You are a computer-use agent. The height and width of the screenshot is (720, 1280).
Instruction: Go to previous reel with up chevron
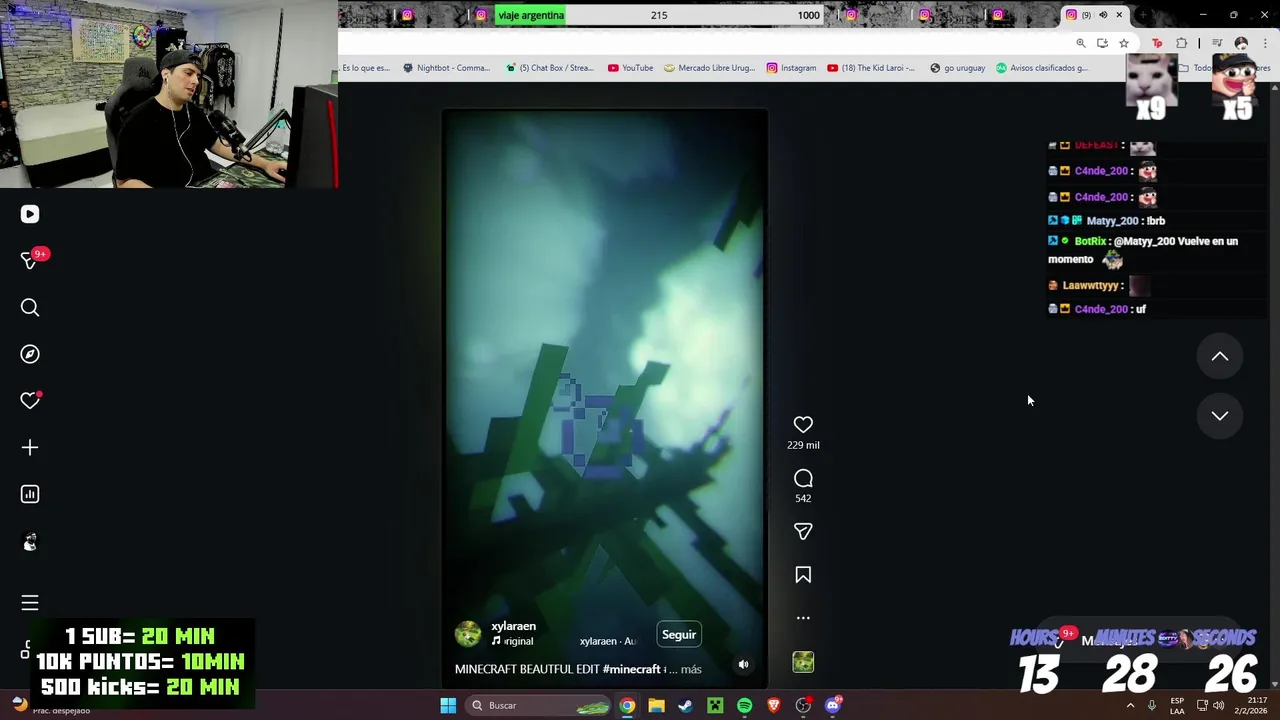point(1220,356)
